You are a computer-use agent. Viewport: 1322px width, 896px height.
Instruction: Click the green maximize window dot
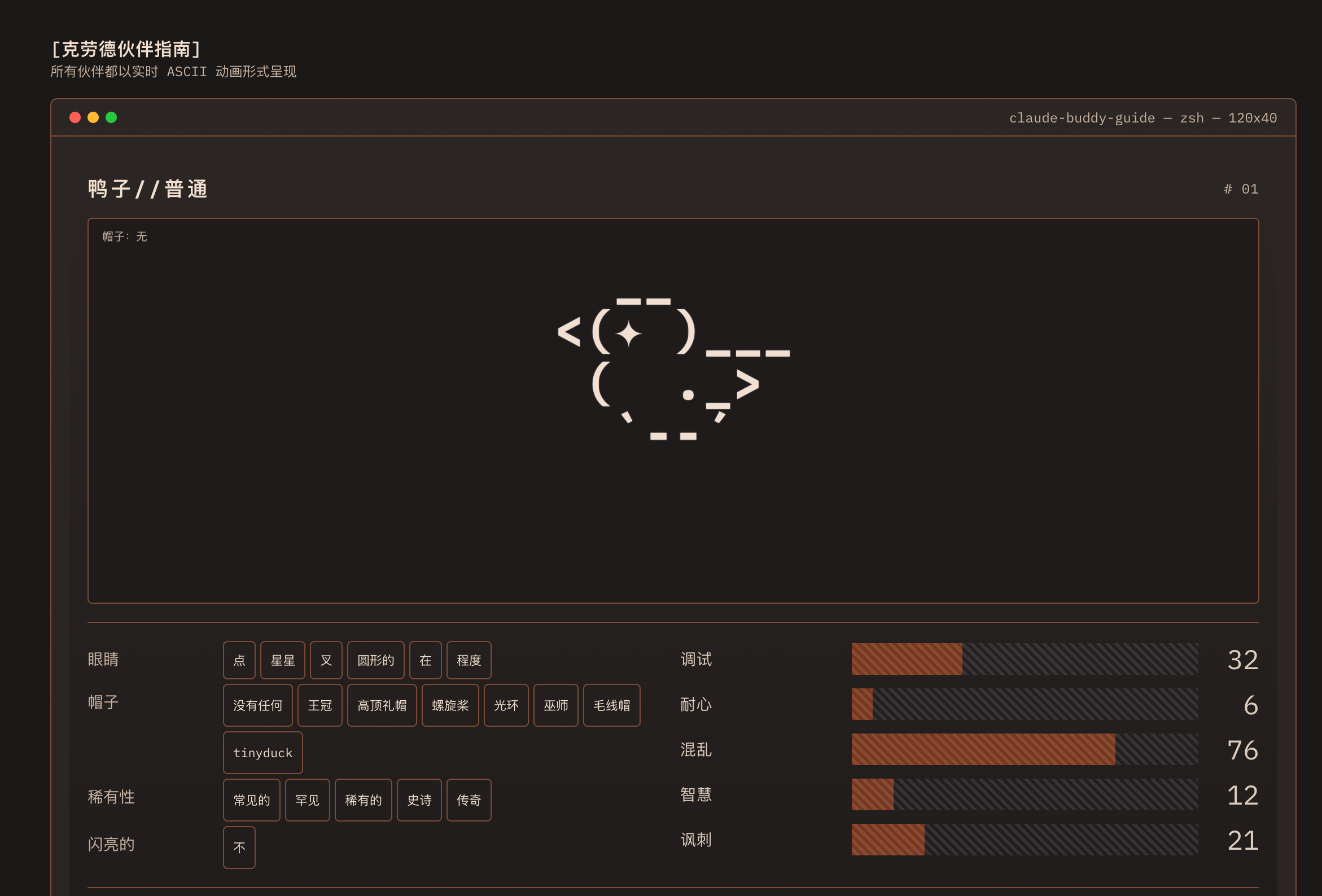pos(112,117)
